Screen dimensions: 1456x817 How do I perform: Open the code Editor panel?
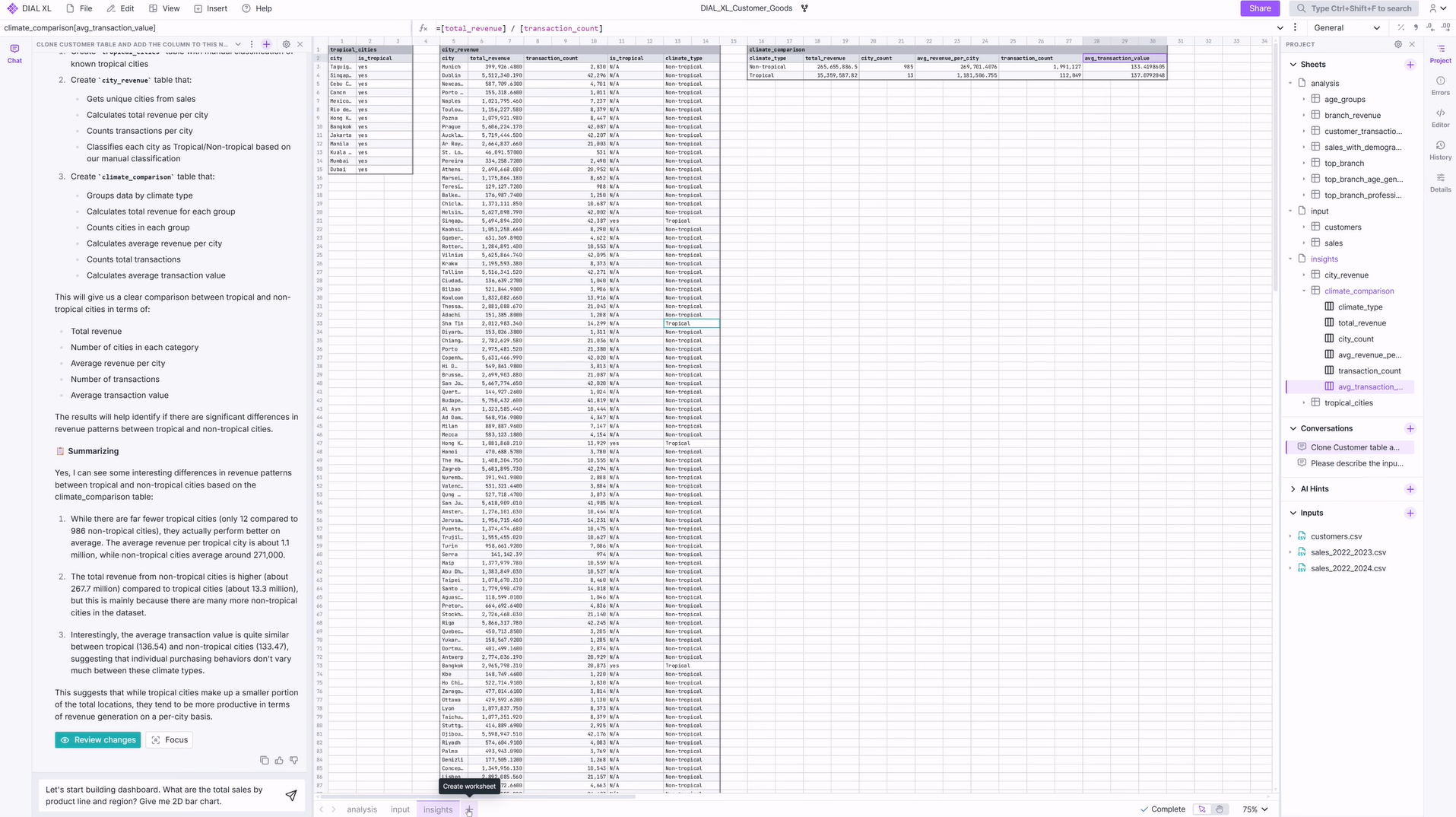click(1440, 117)
